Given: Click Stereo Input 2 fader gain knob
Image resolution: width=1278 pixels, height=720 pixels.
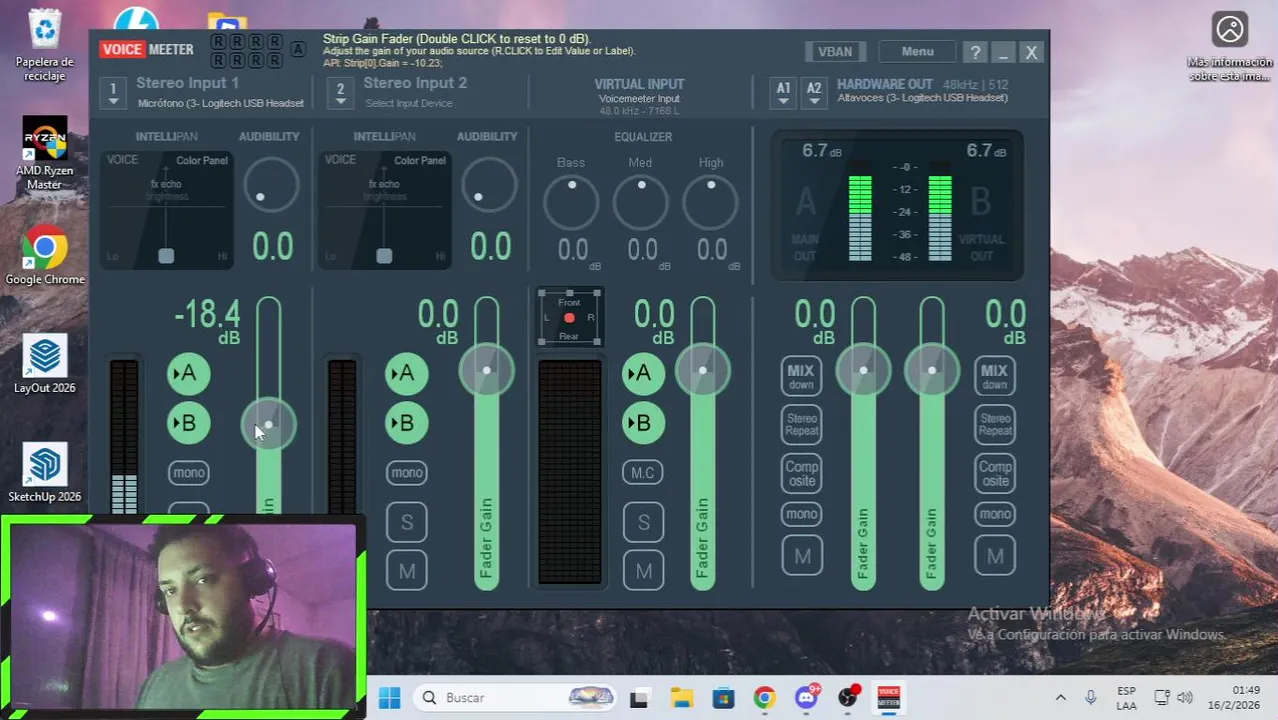Looking at the screenshot, I should point(487,370).
